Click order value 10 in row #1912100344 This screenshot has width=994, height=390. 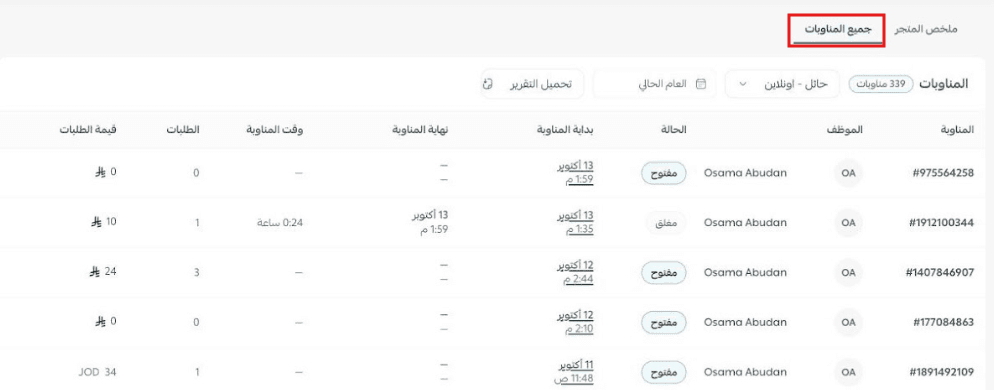click(103, 221)
